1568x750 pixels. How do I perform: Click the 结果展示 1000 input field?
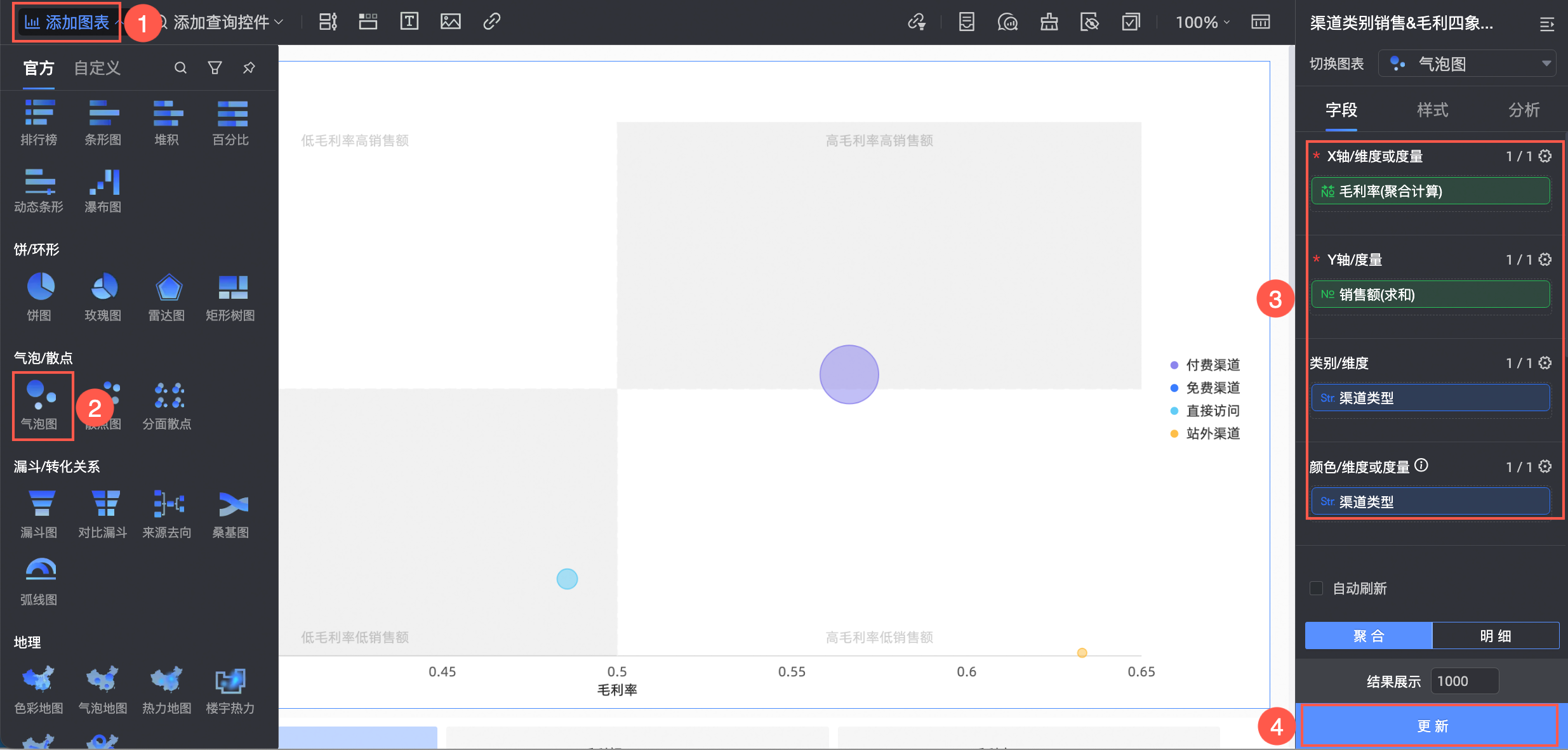pos(1464,681)
